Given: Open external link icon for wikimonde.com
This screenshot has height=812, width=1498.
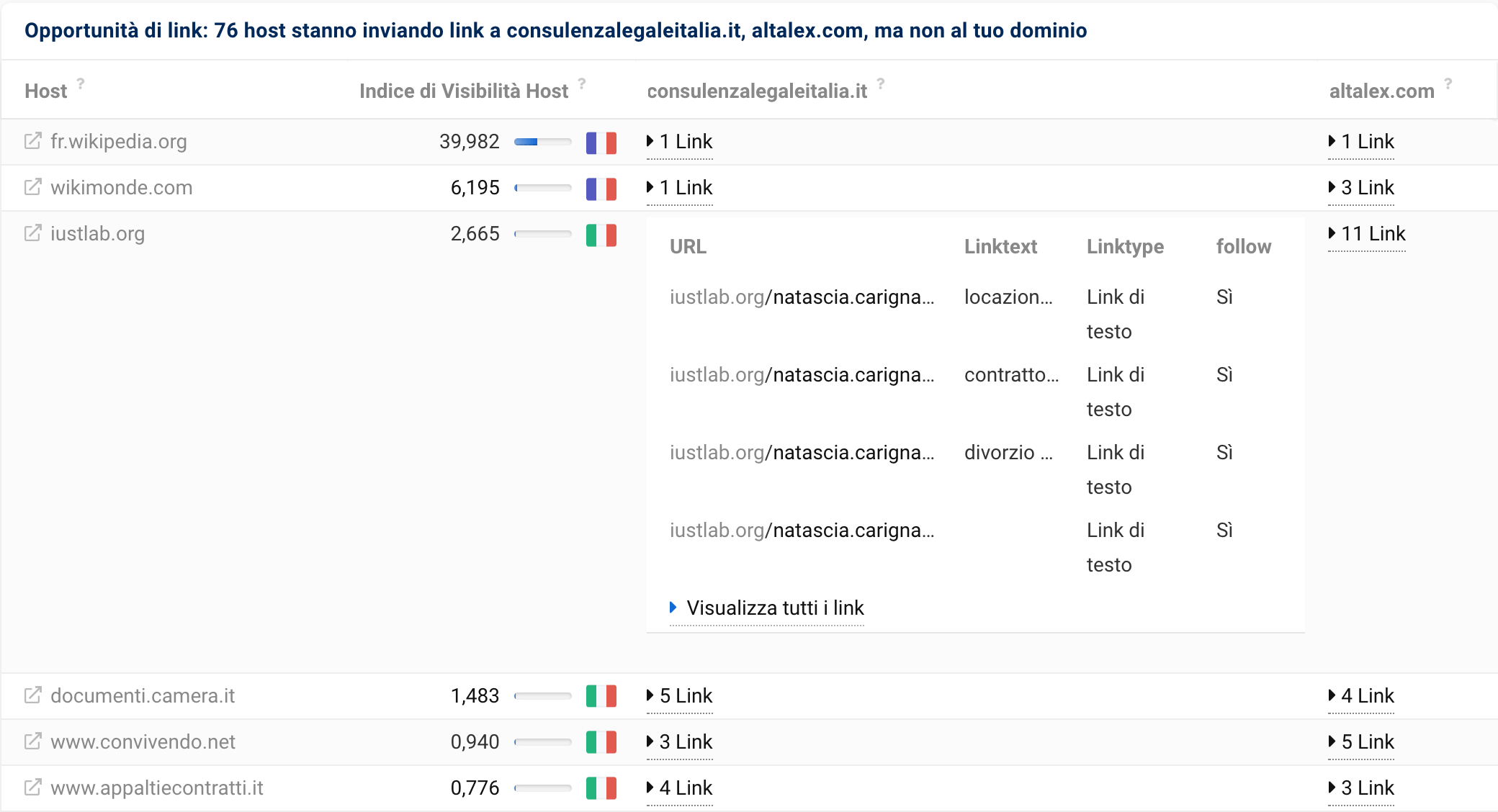Looking at the screenshot, I should tap(33, 187).
